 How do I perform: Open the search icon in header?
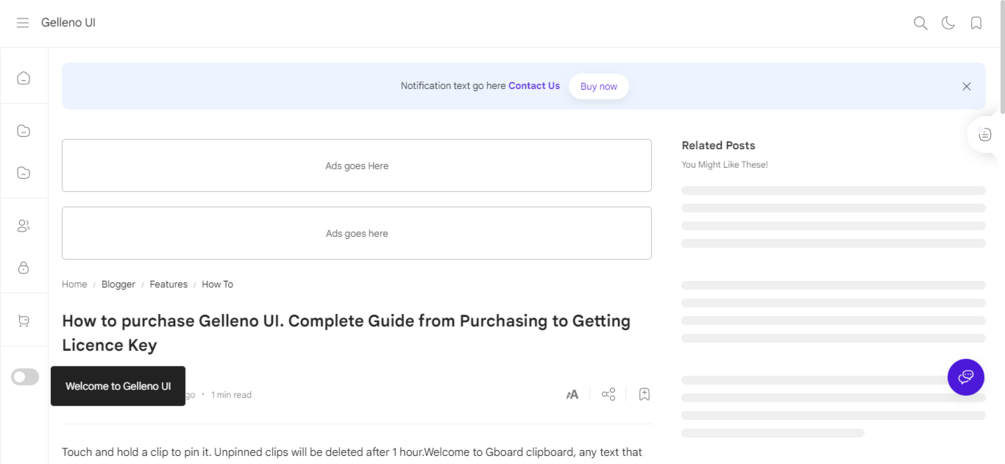click(920, 23)
